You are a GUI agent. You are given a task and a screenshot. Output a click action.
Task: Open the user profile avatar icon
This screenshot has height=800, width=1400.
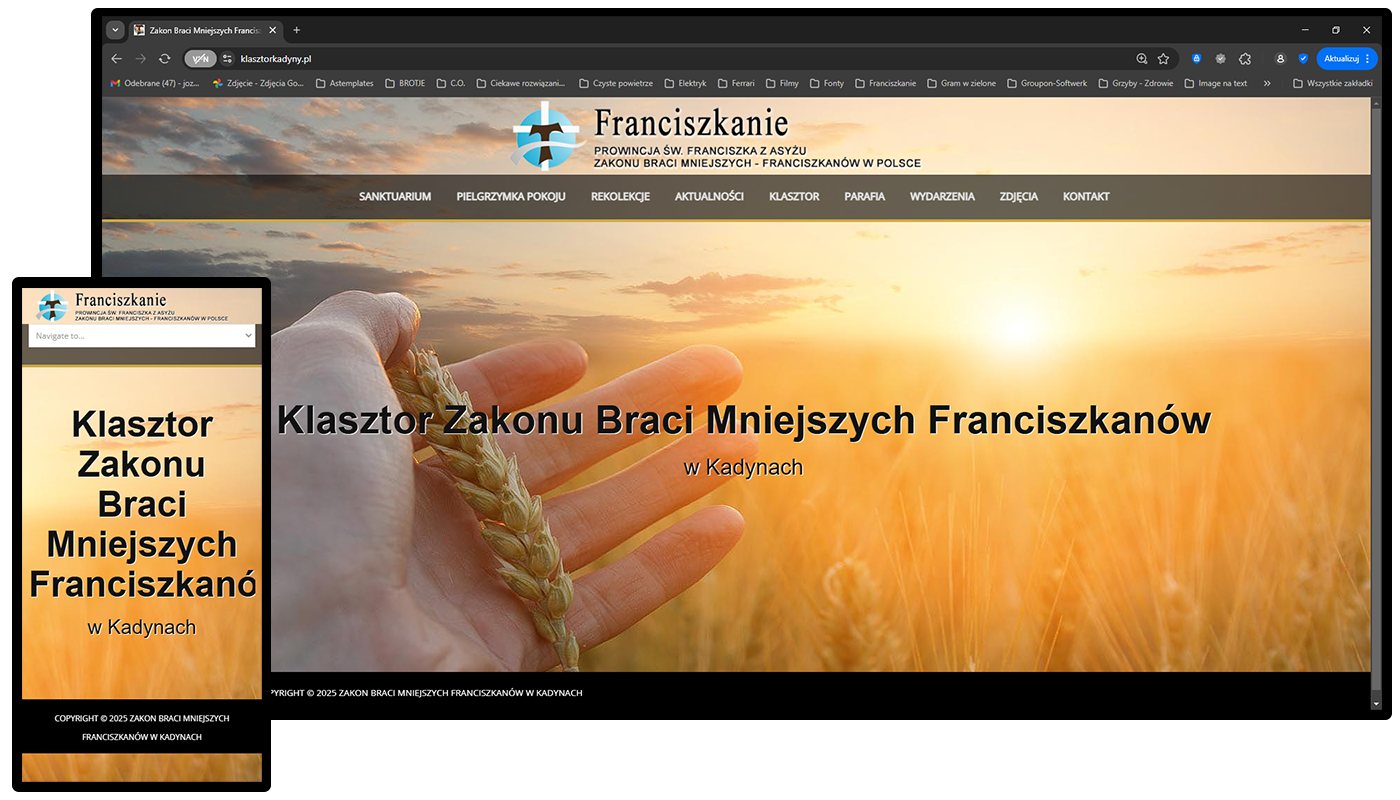1280,59
